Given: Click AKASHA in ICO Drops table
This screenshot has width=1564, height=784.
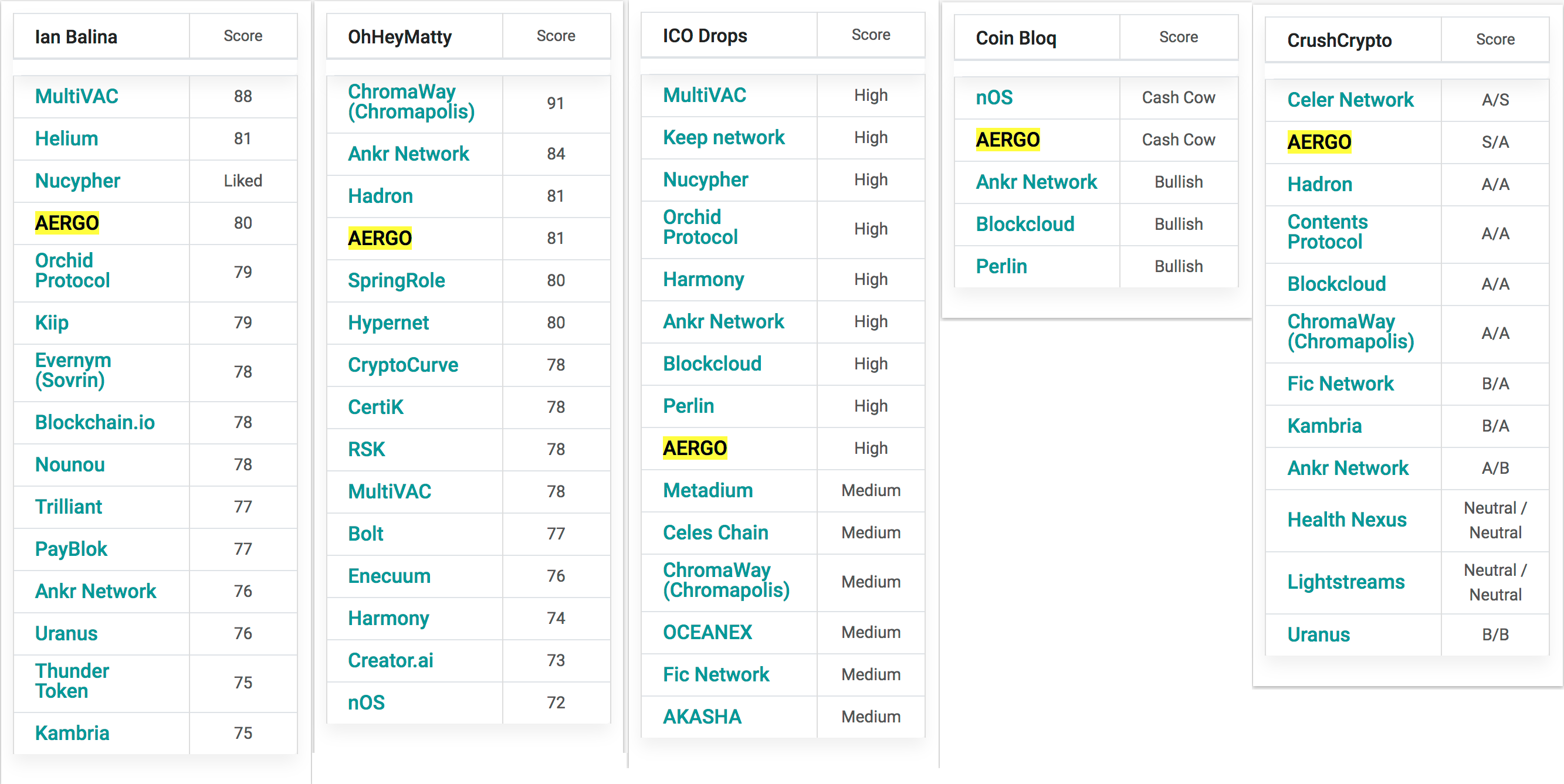Looking at the screenshot, I should tap(702, 717).
